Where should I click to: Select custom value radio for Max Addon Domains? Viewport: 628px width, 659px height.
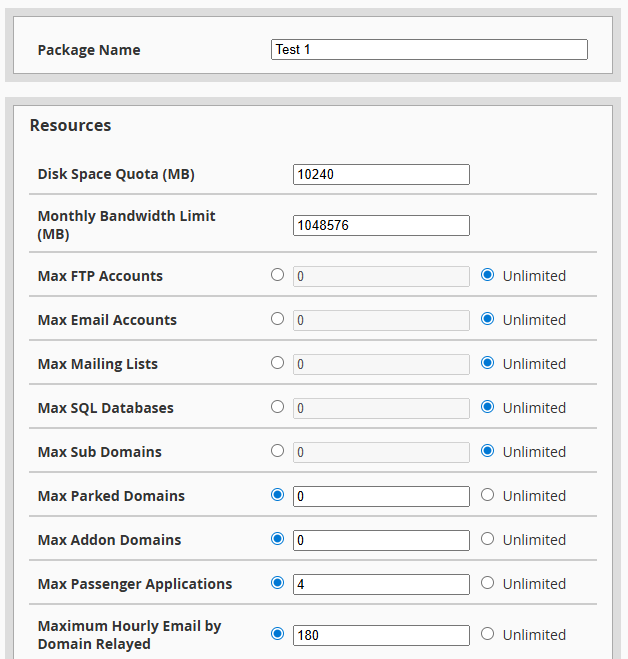coord(277,539)
